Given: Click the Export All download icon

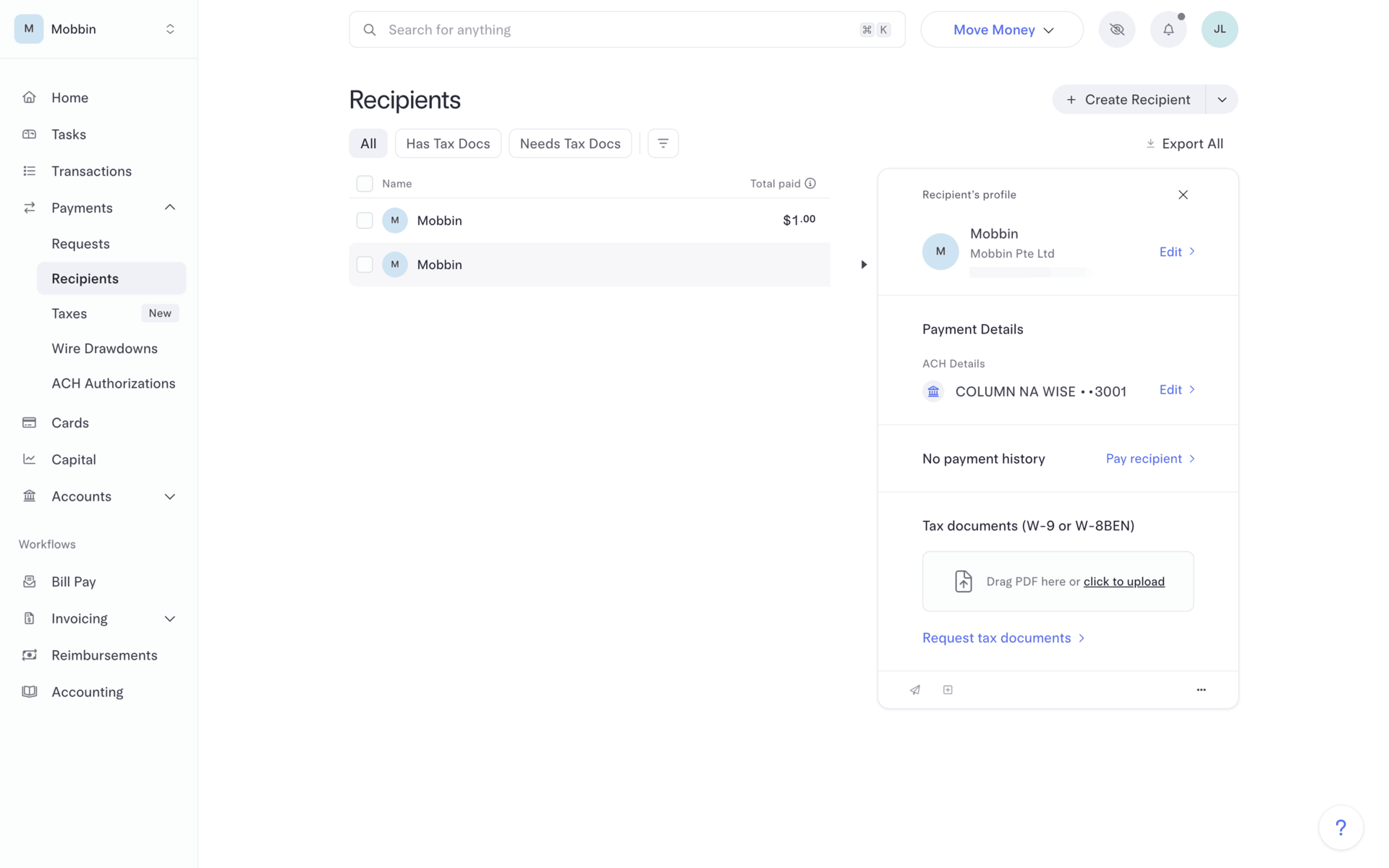Looking at the screenshot, I should [x=1150, y=144].
